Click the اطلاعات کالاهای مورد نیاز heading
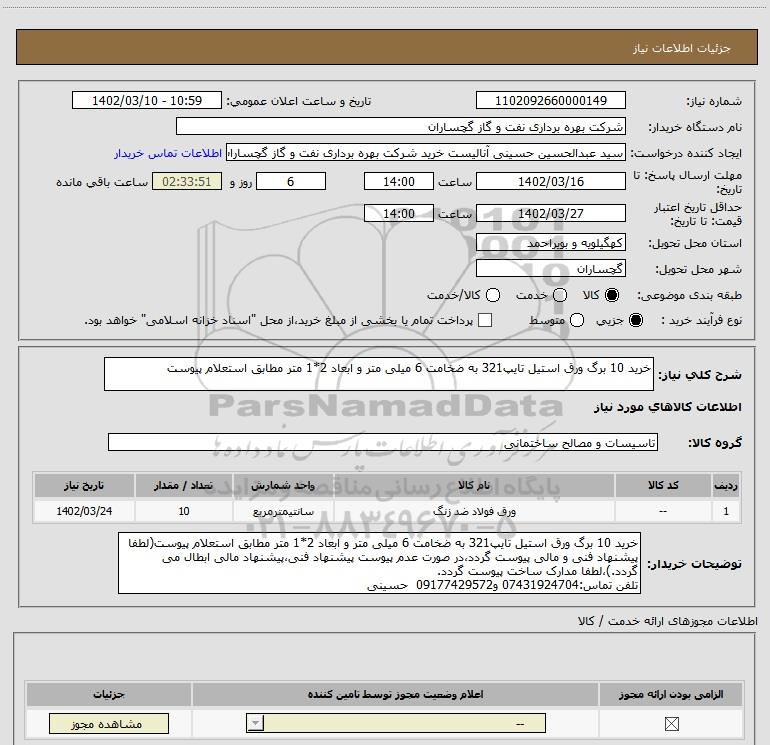 click(667, 407)
